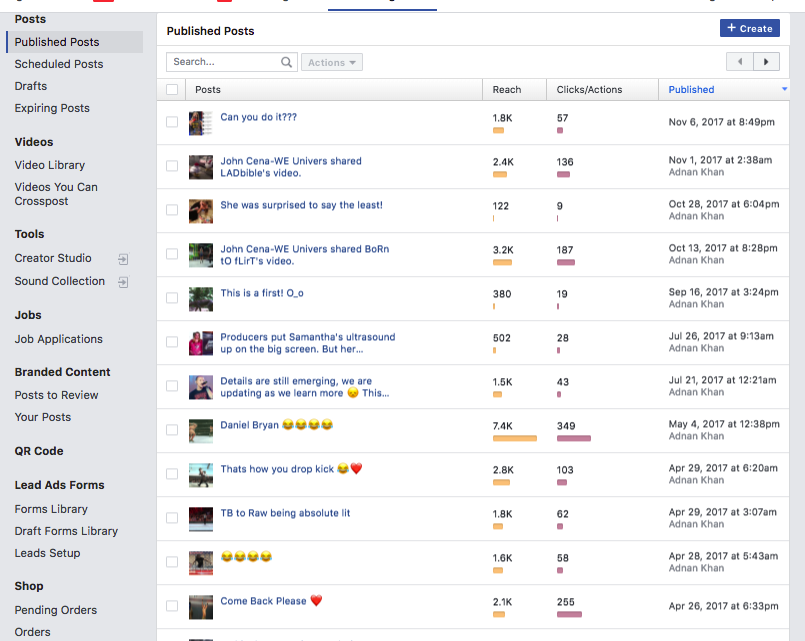The height and width of the screenshot is (641, 805).
Task: Click the search magnifier icon
Action: pyautogui.click(x=286, y=62)
